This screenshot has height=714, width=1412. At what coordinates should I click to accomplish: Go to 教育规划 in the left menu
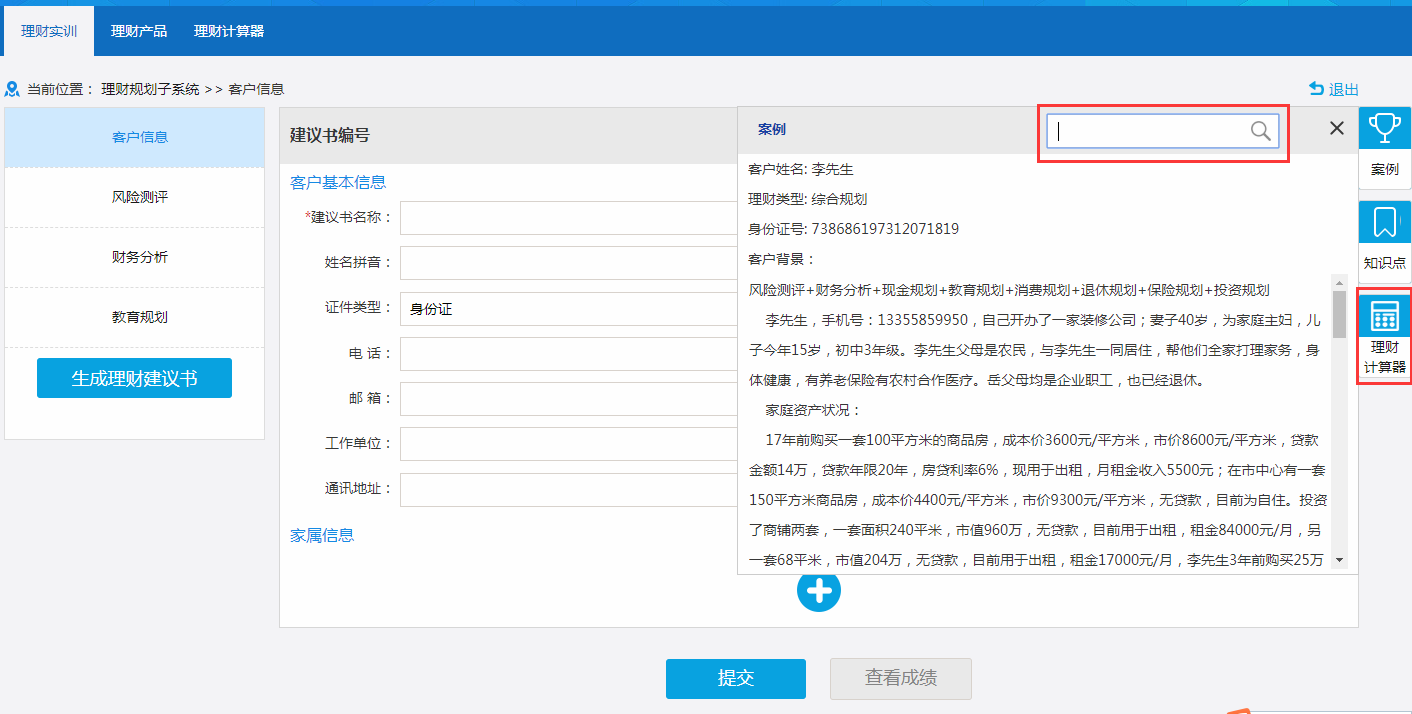click(139, 317)
